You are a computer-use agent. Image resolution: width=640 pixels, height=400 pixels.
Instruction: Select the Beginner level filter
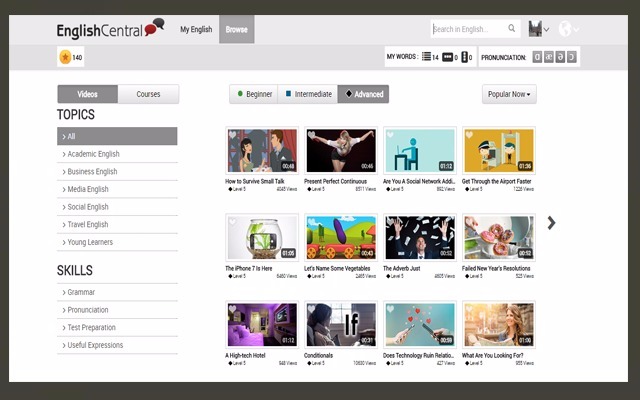[253, 94]
